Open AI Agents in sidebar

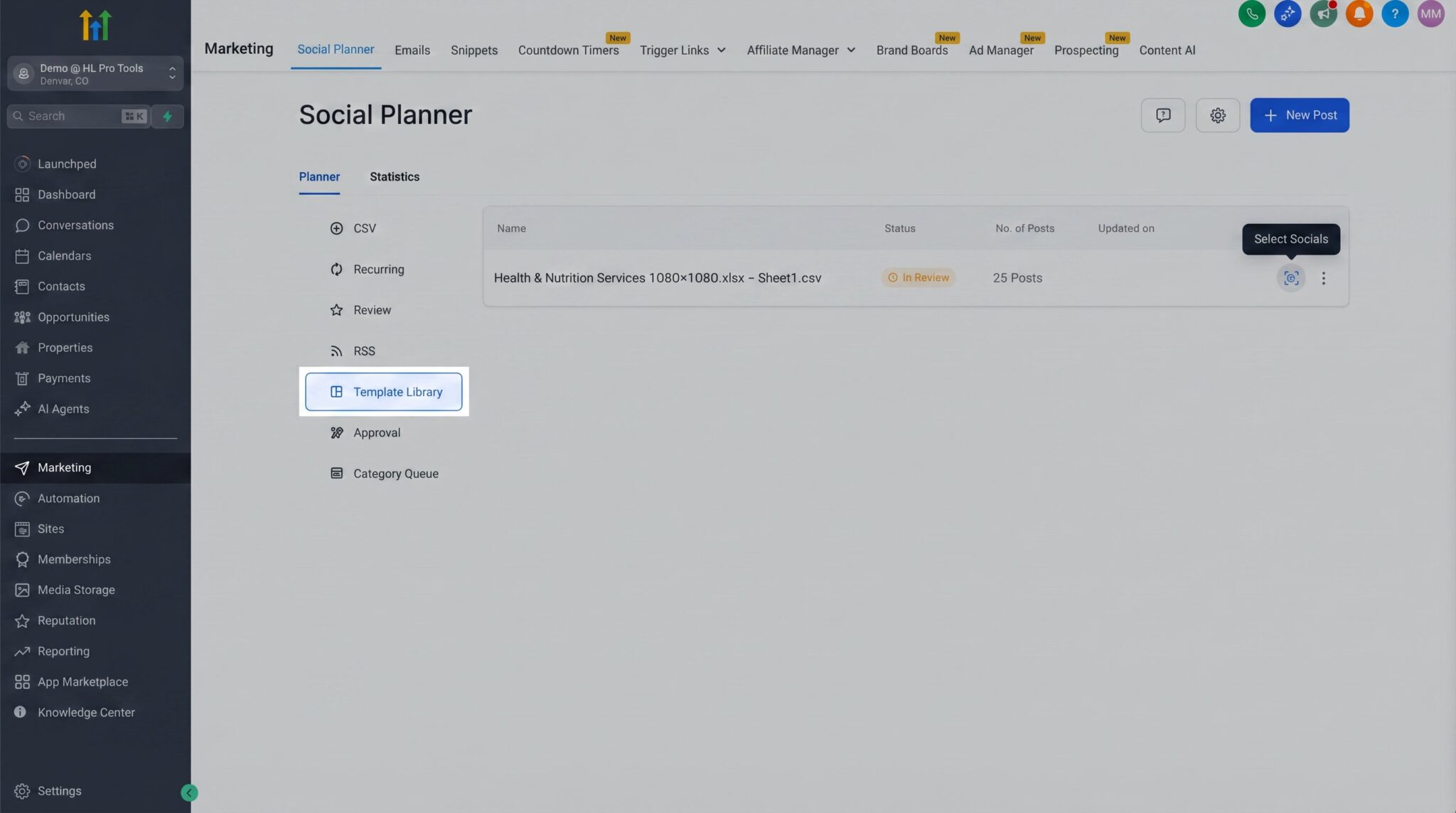pos(63,409)
